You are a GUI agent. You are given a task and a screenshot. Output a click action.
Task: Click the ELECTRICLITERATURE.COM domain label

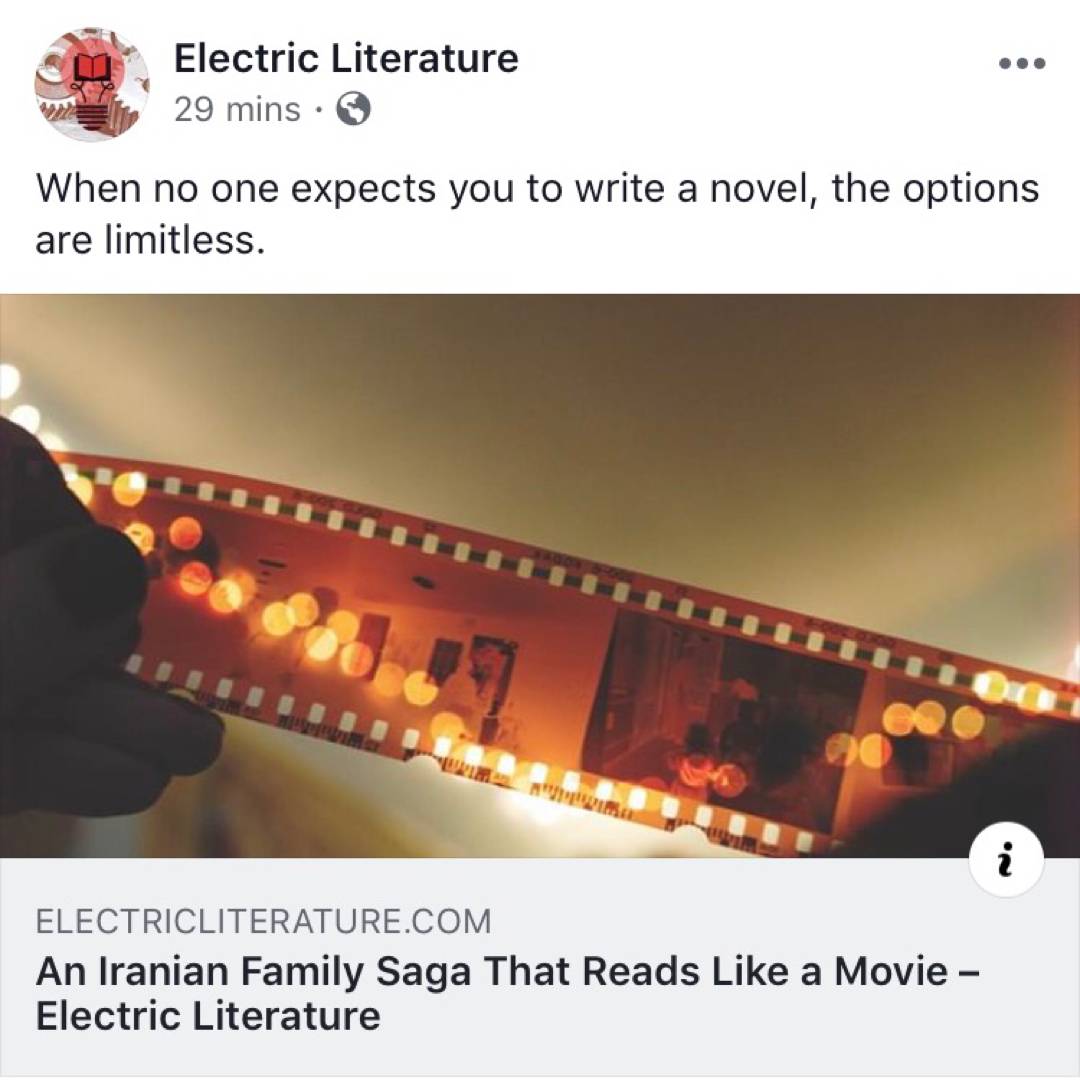[x=264, y=921]
